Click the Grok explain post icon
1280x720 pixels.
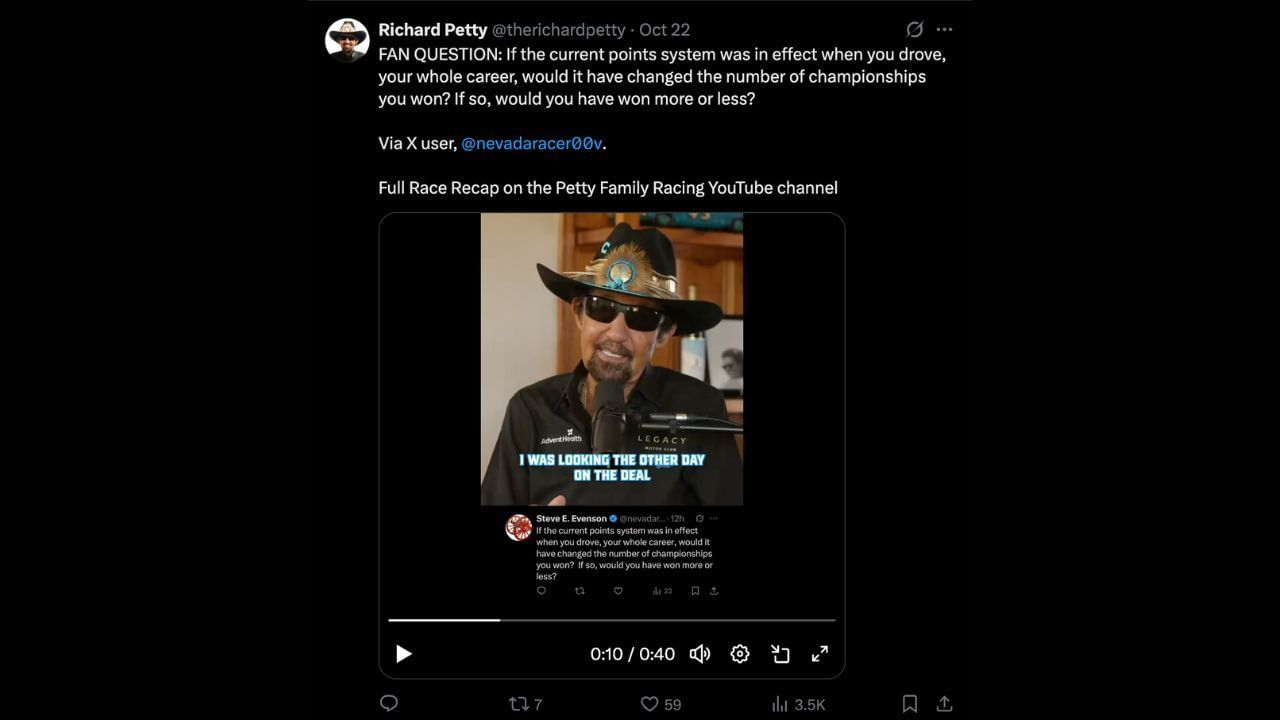[914, 30]
